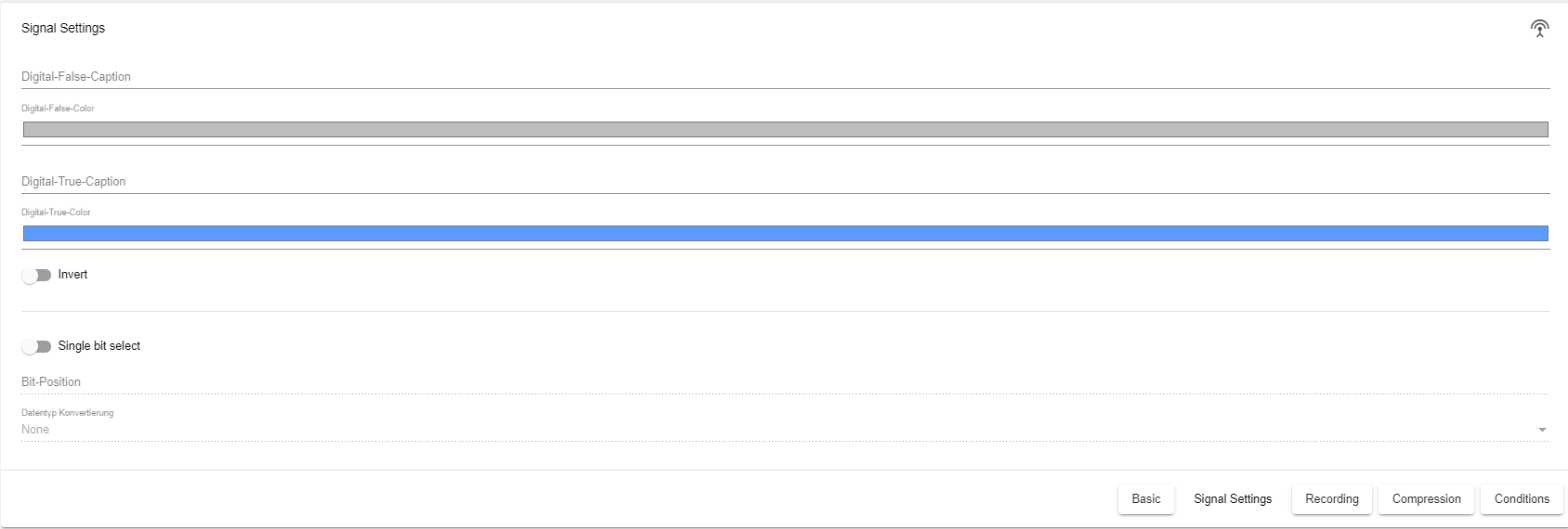Image resolution: width=1568 pixels, height=529 pixels.
Task: Click the Bit-Position input field
Action: 785,382
